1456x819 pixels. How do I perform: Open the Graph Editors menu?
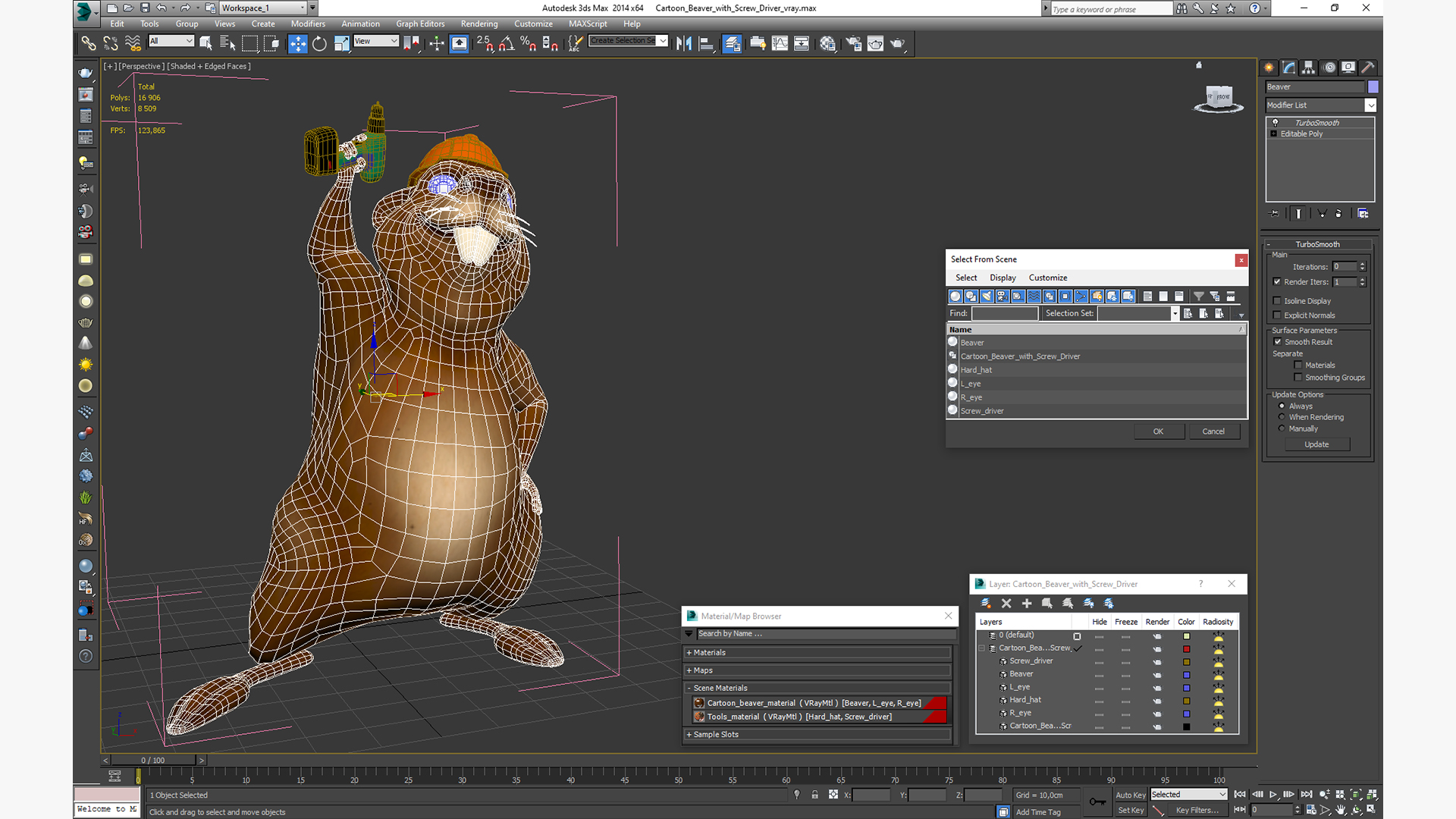point(420,24)
